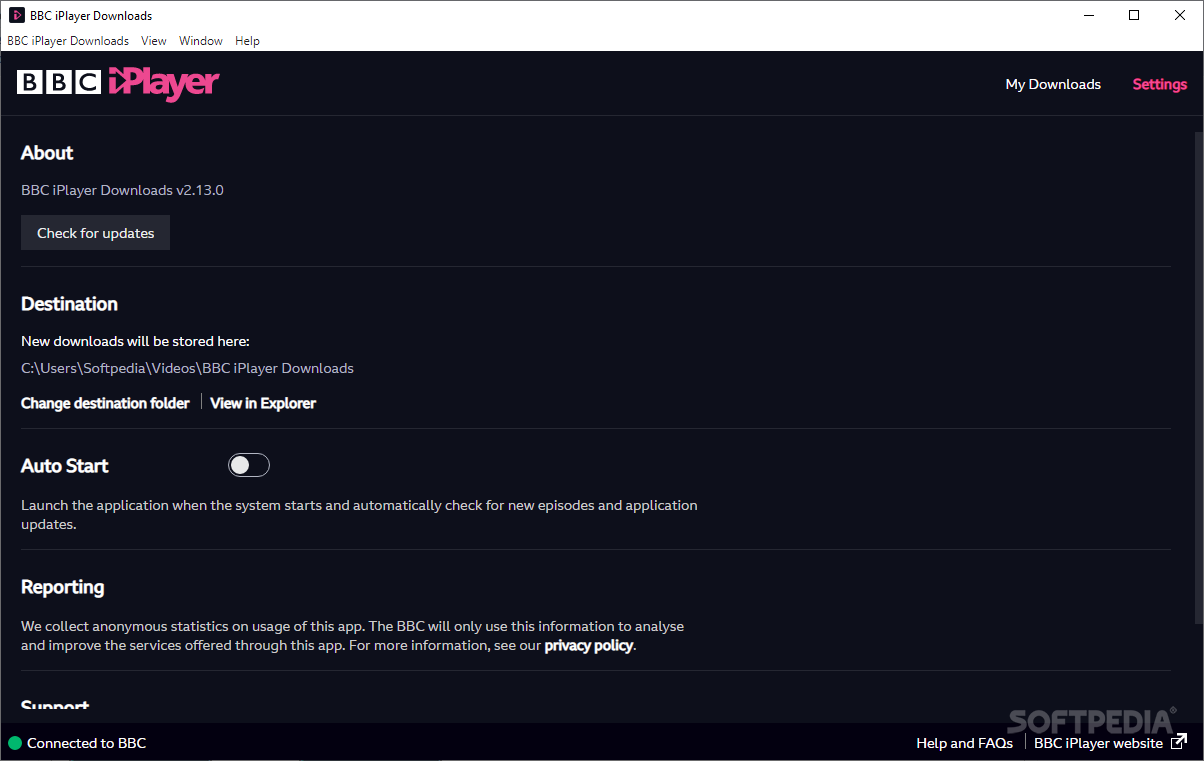1204x761 pixels.
Task: Click the Reporting heading
Action: pos(63,587)
